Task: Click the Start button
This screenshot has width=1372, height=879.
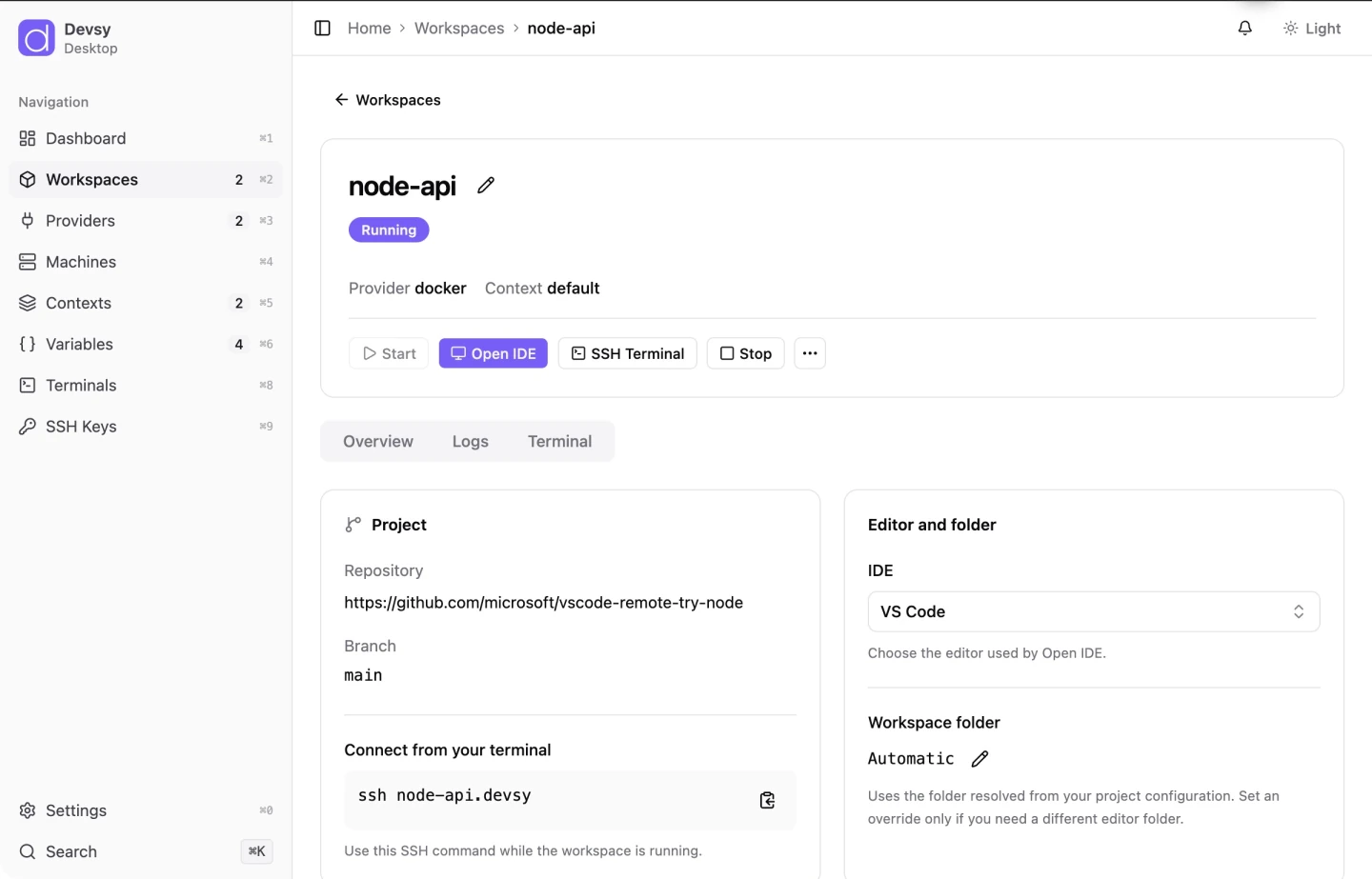Action: click(389, 353)
